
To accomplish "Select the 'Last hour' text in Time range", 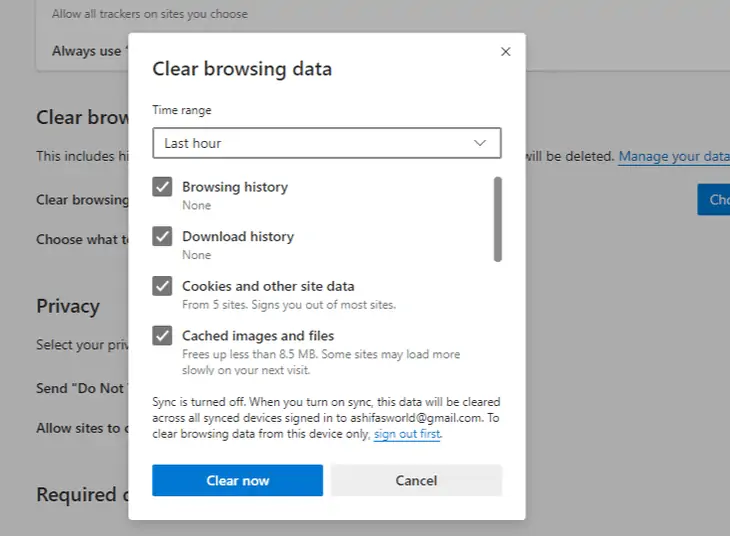I will [193, 143].
